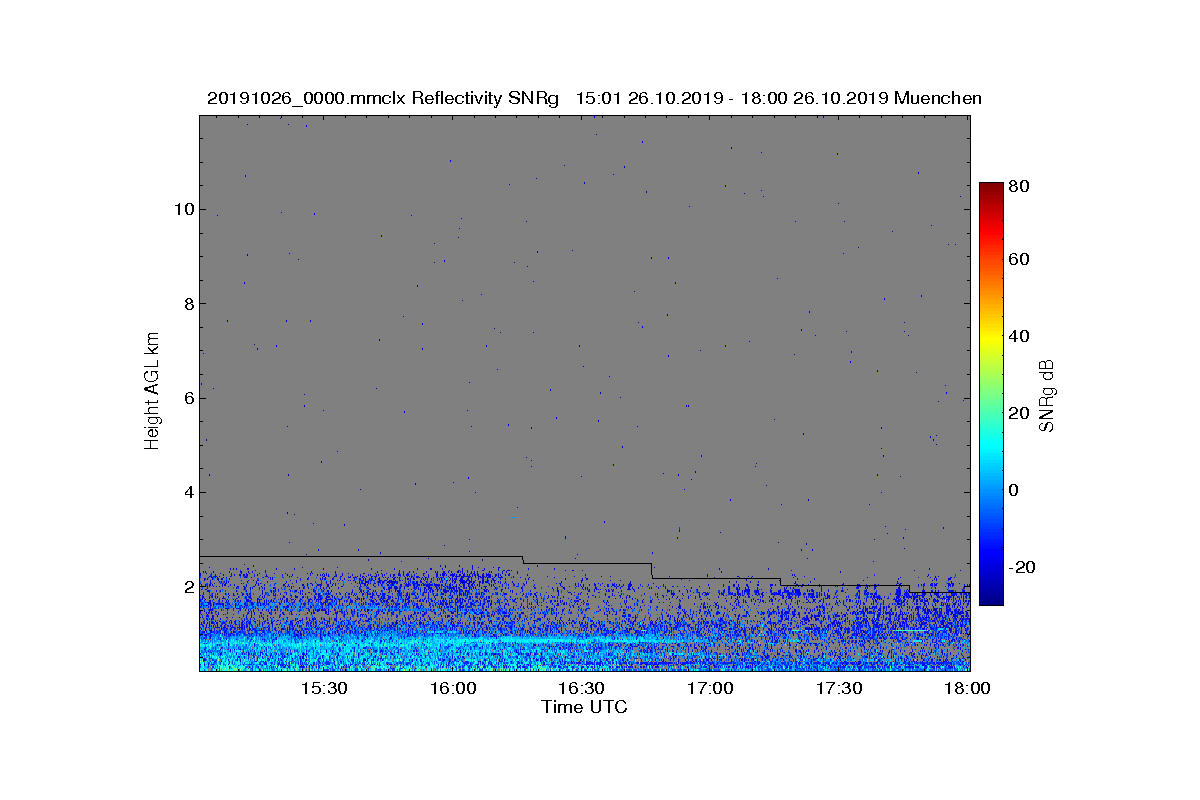Click the y-axis tick label 8
The width and height of the screenshot is (1200, 800).
coord(187,304)
